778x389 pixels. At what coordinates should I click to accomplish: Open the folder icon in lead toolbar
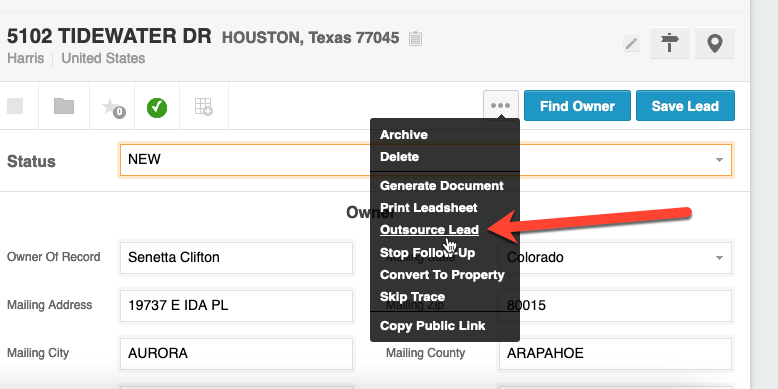pyautogui.click(x=64, y=106)
